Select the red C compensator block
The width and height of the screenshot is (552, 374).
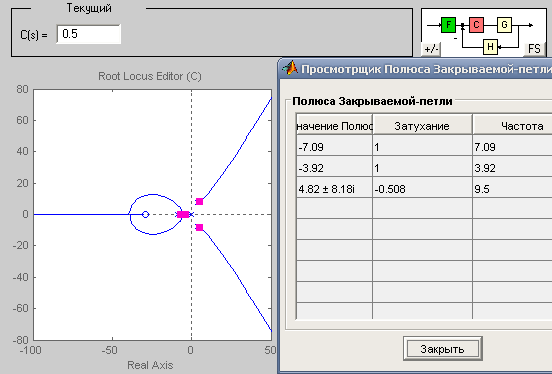point(476,25)
